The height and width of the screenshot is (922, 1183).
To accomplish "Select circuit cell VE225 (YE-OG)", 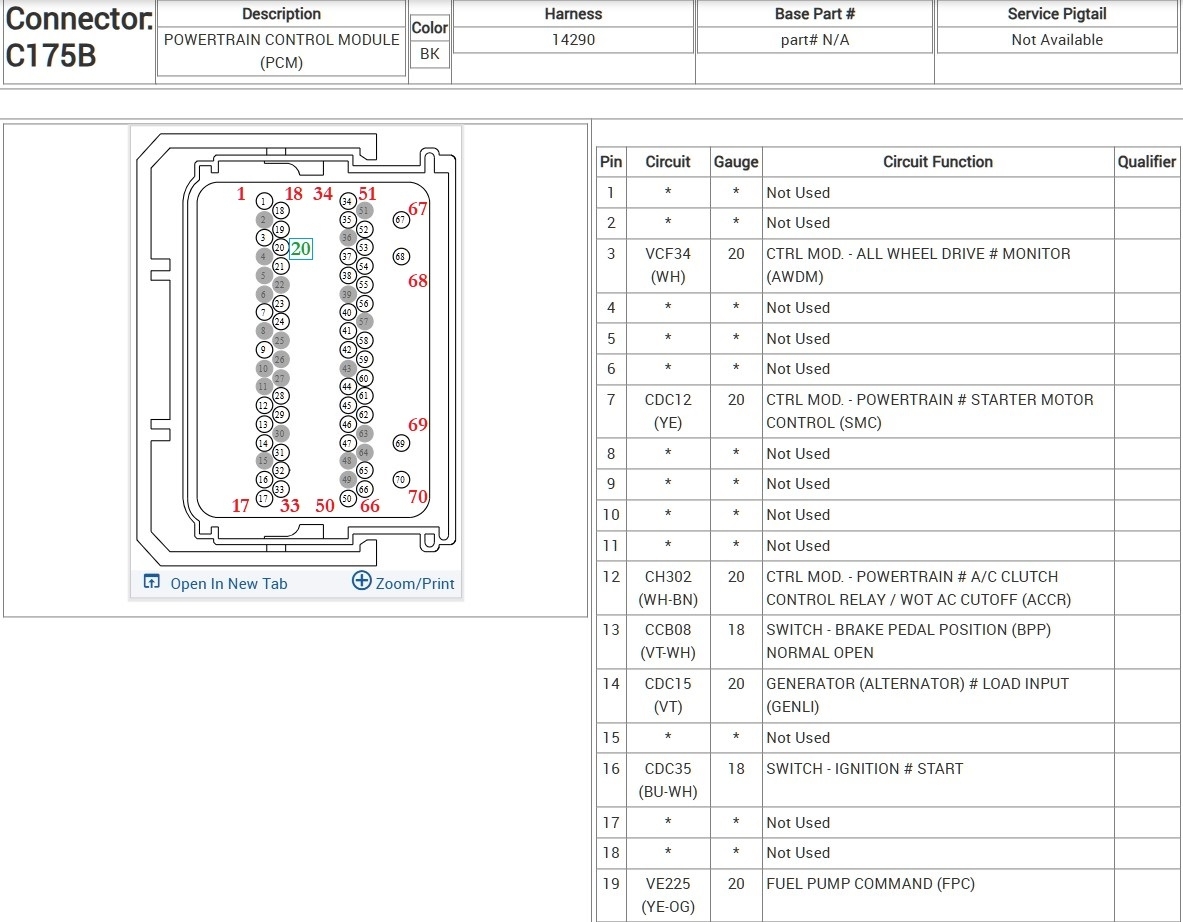I will [x=668, y=895].
